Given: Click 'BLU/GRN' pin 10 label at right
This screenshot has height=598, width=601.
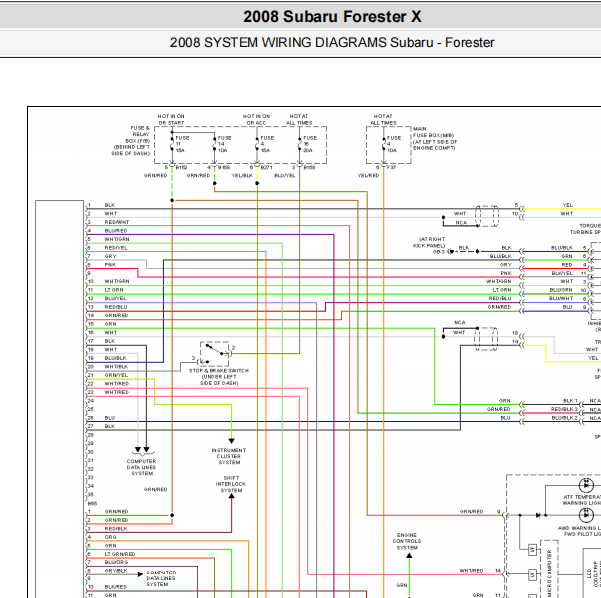Looking at the screenshot, I should [561, 290].
